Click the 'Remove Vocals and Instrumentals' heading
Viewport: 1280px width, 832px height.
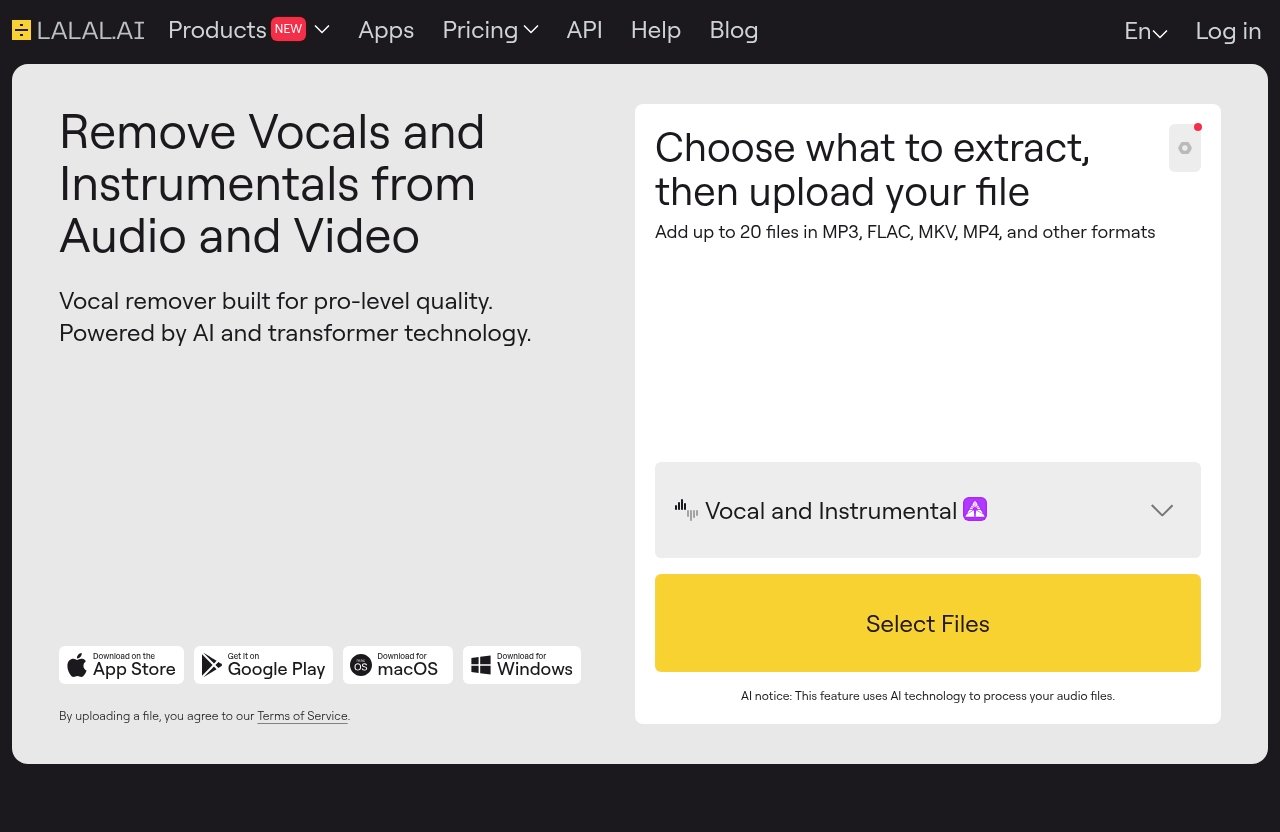[x=272, y=184]
